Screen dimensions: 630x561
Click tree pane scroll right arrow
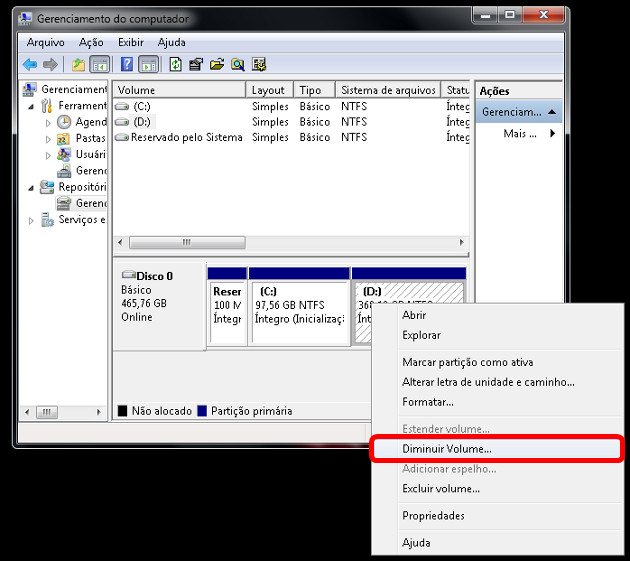click(x=98, y=412)
